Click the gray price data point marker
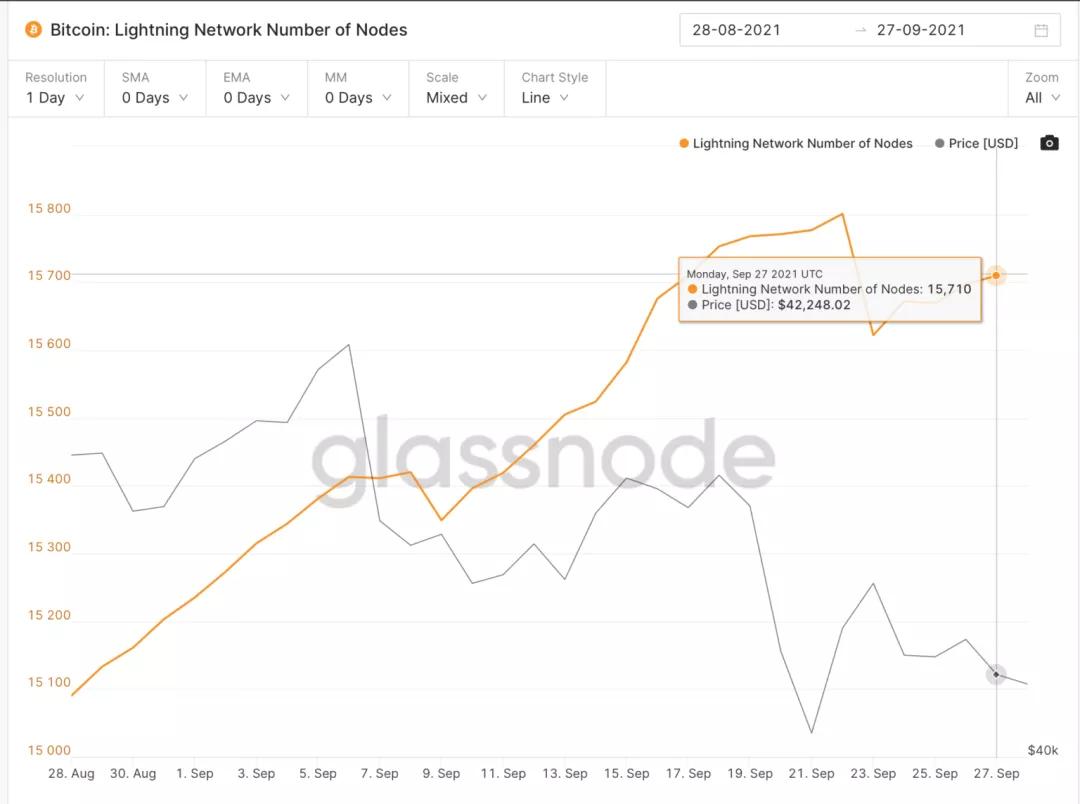 (x=996, y=675)
